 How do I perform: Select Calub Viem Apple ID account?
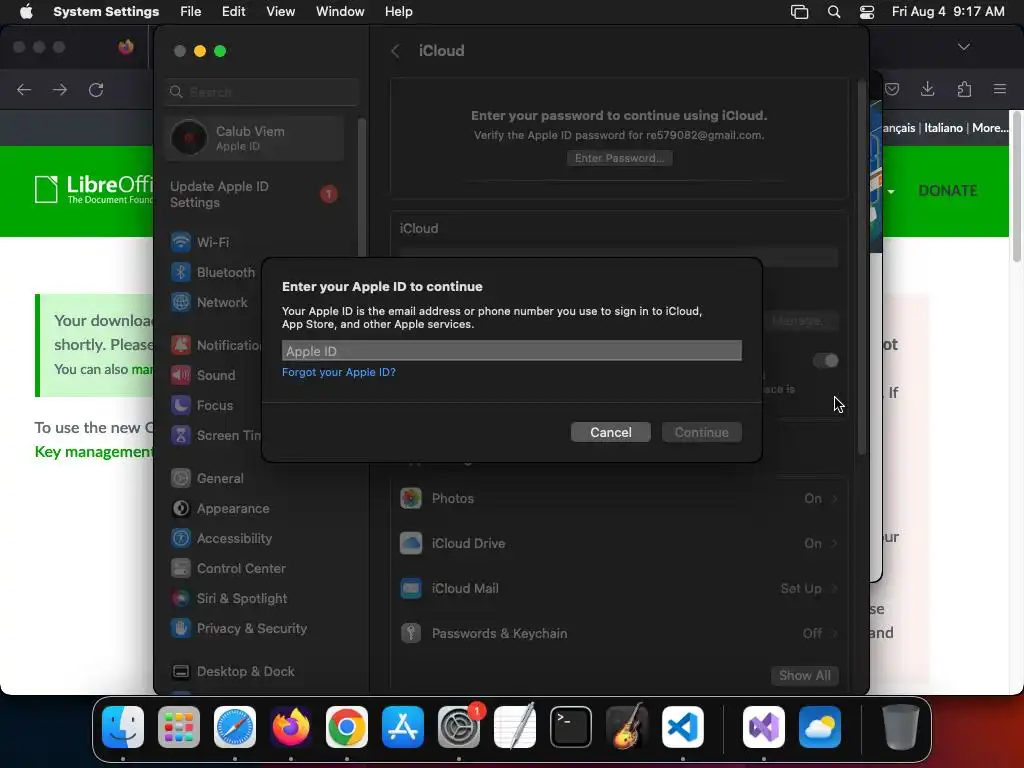tap(255, 138)
